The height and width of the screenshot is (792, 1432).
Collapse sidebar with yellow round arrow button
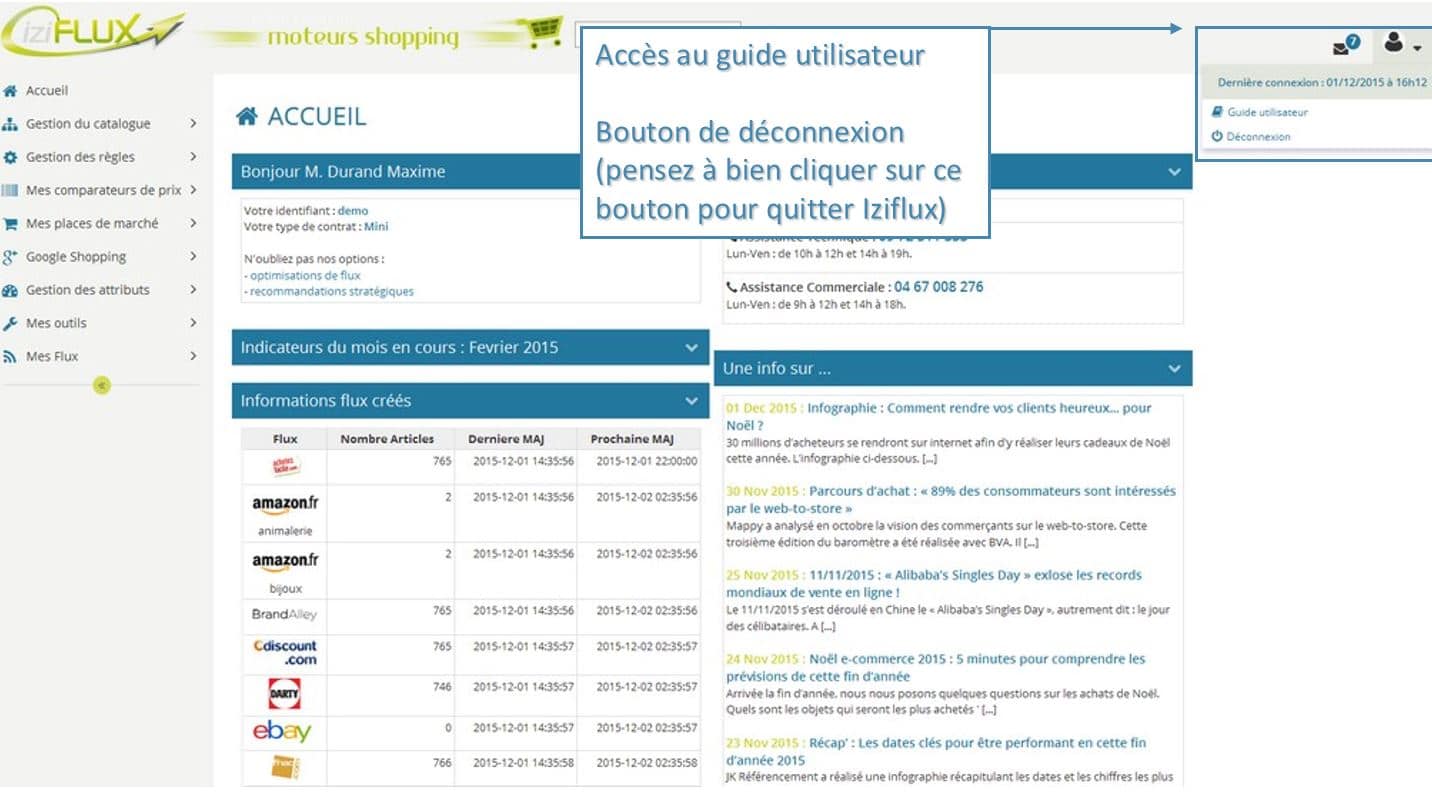101,385
